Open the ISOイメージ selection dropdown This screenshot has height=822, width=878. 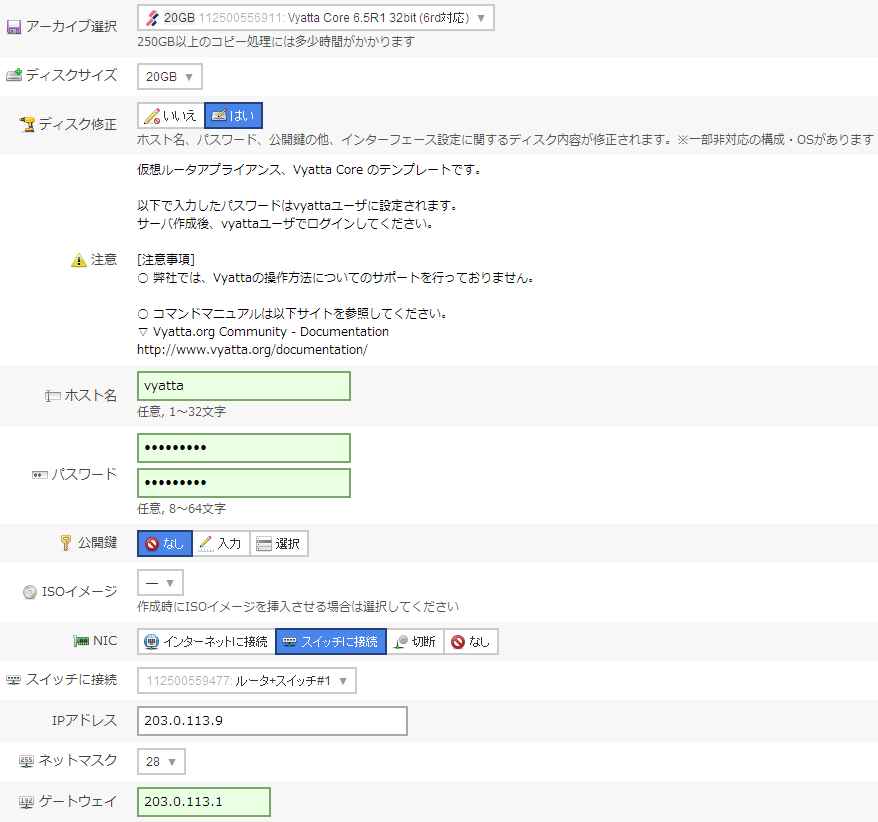(160, 581)
